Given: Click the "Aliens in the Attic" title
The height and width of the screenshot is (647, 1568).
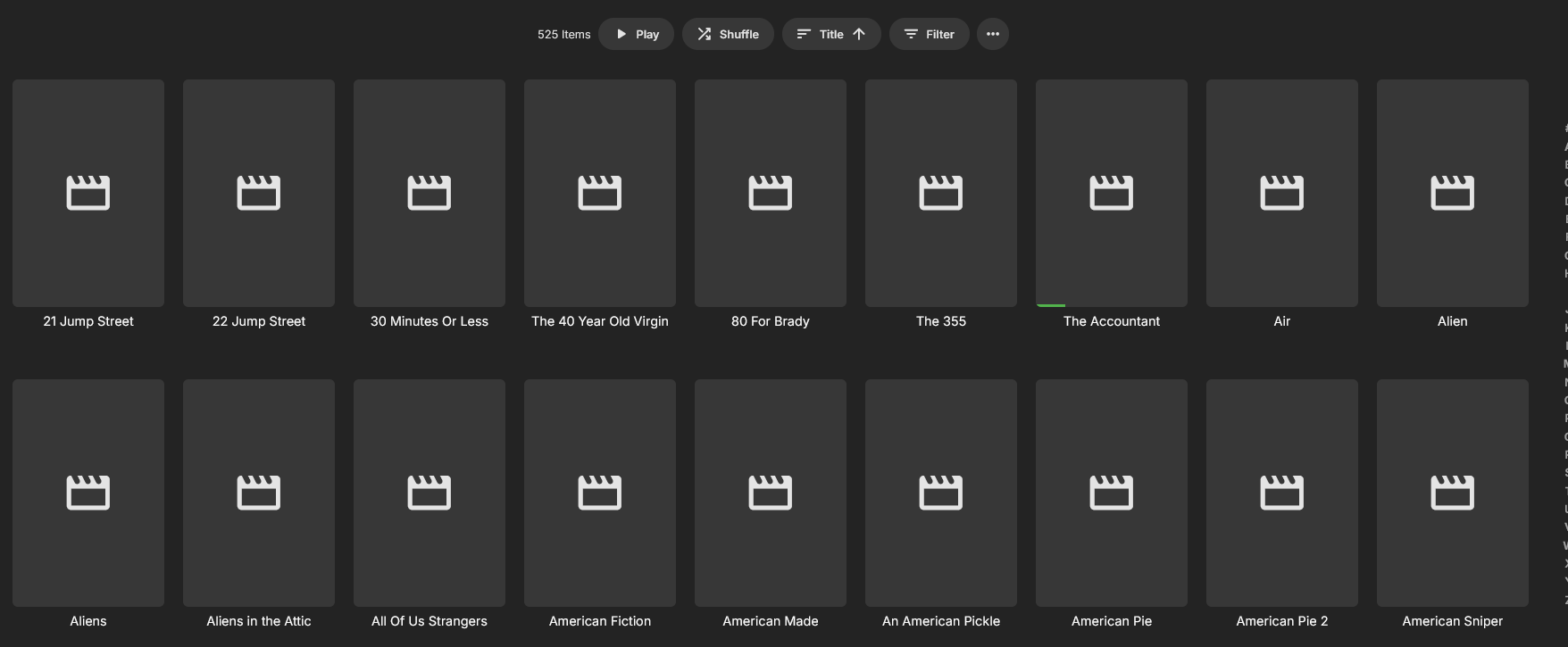Looking at the screenshot, I should [259, 621].
